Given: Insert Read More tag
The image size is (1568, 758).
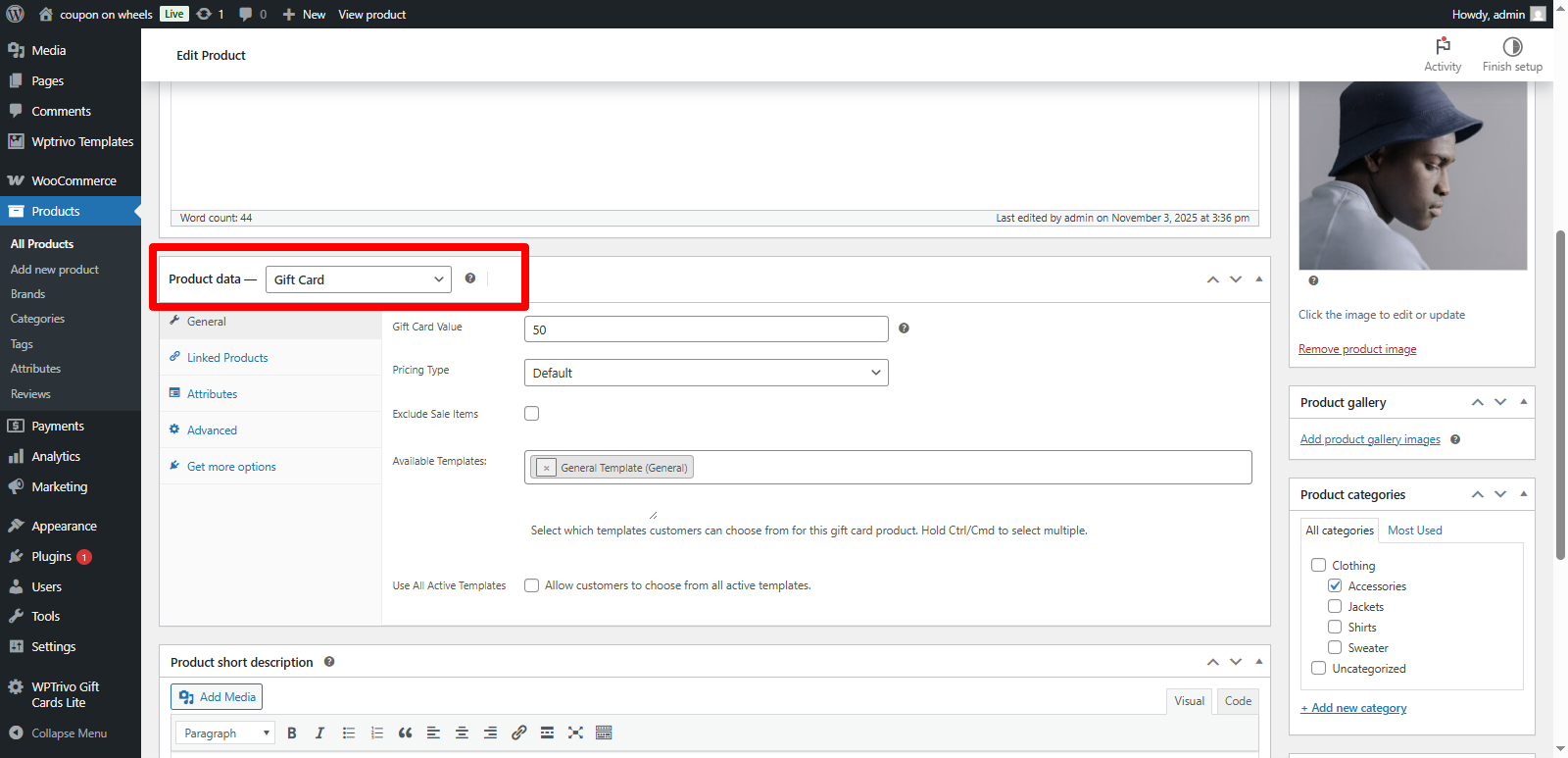Looking at the screenshot, I should [x=547, y=733].
